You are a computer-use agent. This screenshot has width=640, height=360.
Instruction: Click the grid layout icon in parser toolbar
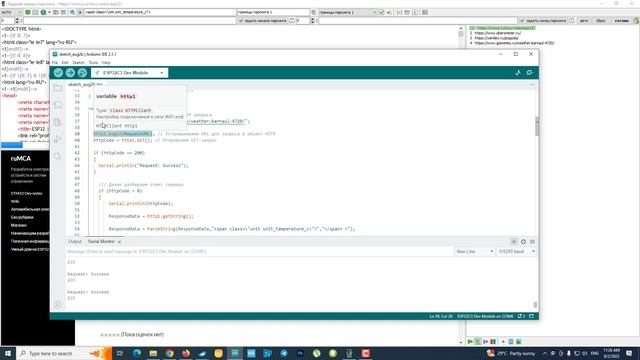click(425, 12)
